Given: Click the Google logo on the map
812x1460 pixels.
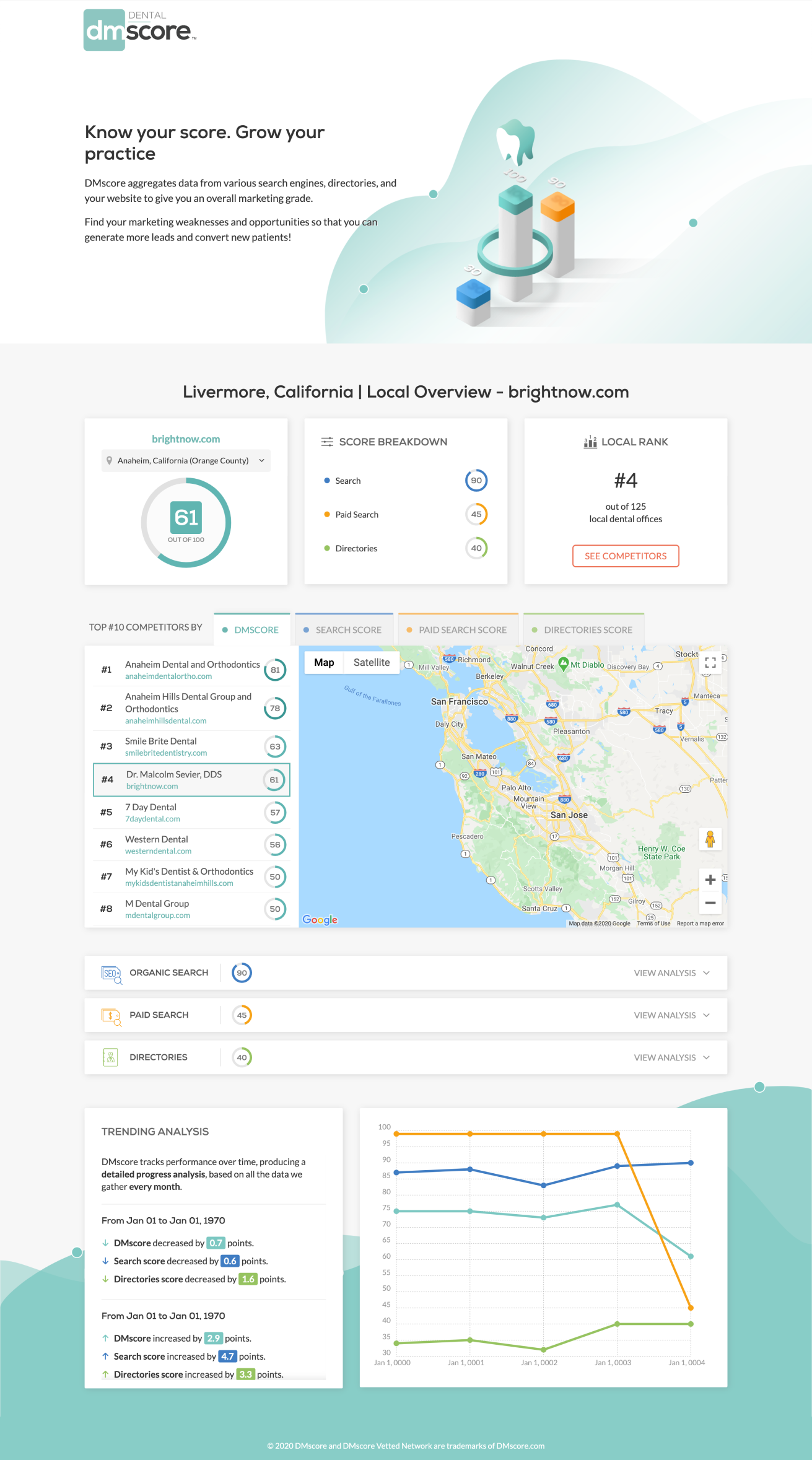Looking at the screenshot, I should click(x=320, y=920).
